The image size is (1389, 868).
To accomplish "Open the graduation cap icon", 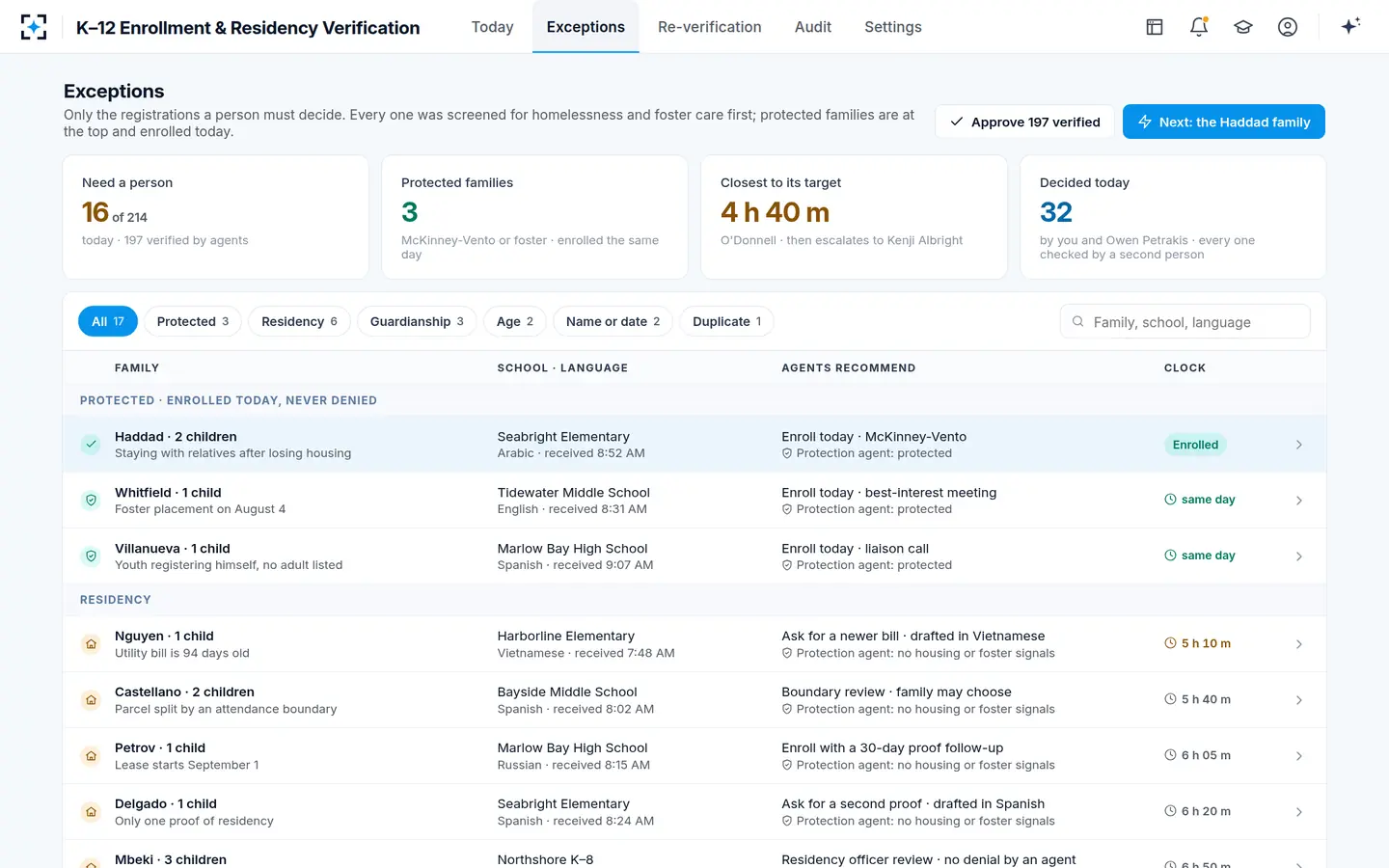I will (x=1243, y=27).
